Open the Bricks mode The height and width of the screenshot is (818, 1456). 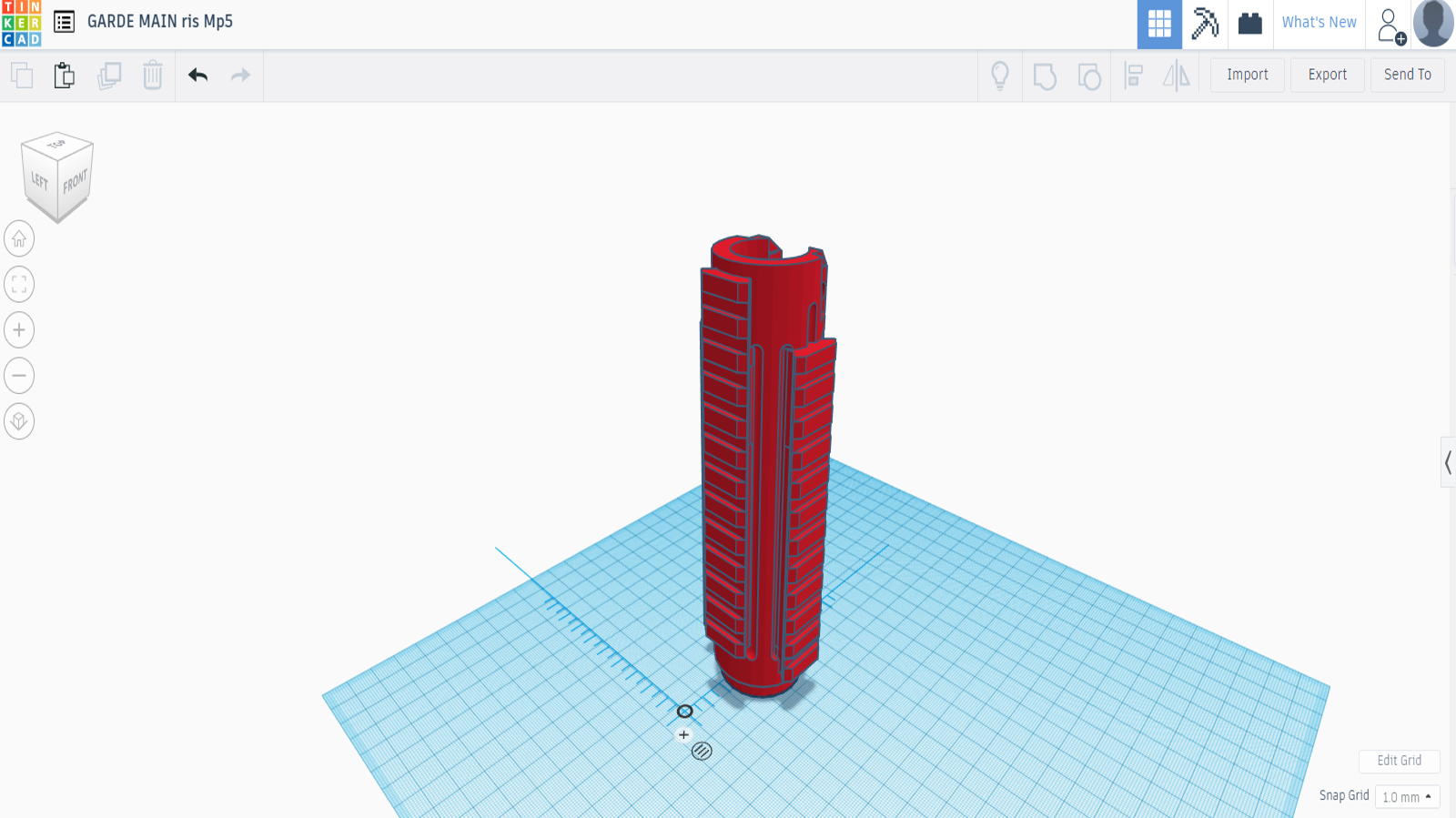click(1250, 25)
